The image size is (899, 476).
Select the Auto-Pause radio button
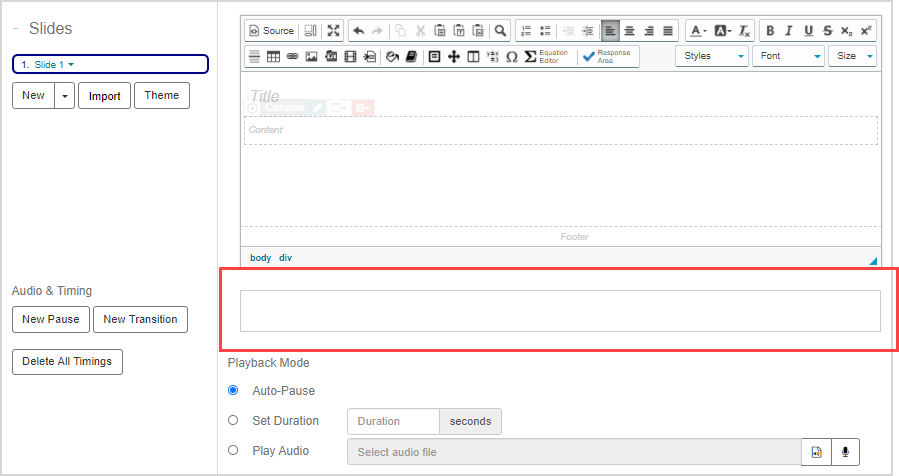point(233,390)
